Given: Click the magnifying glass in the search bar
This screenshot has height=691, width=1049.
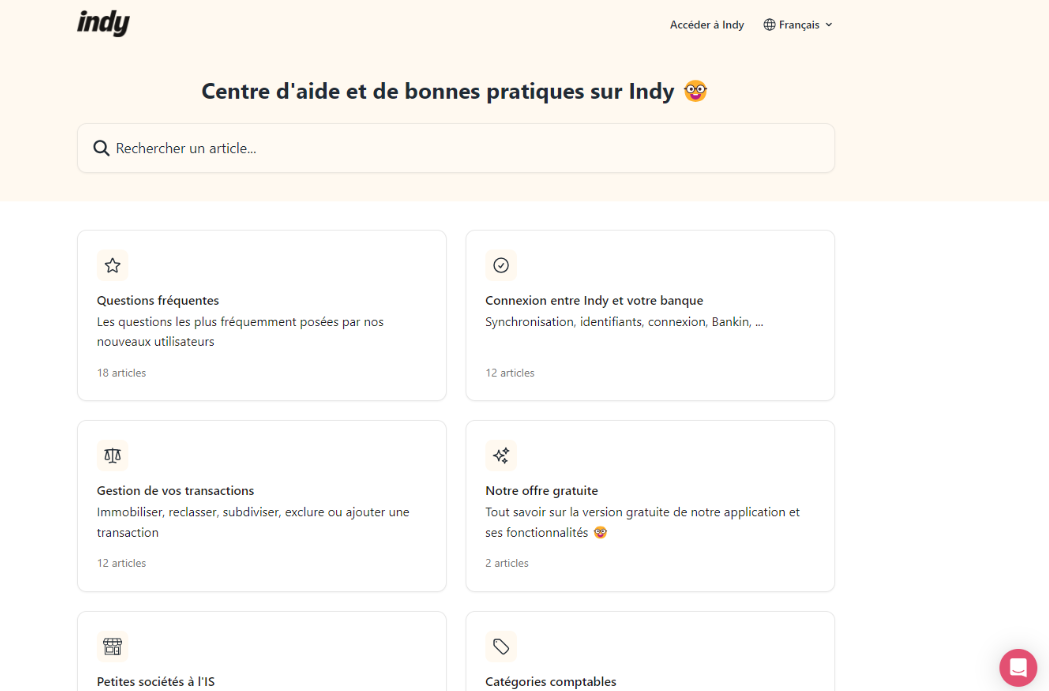Looking at the screenshot, I should tap(101, 147).
